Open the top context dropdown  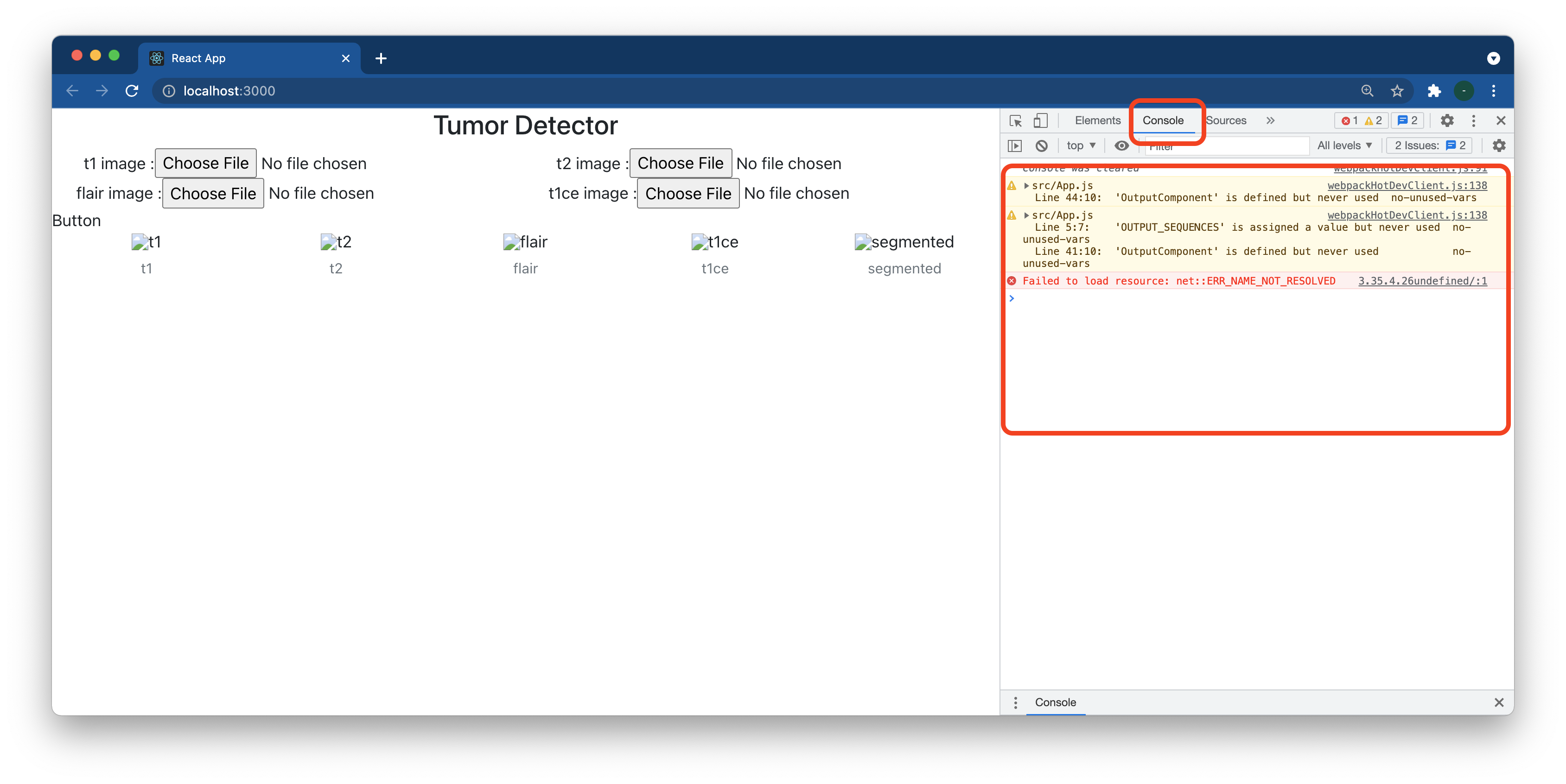[1080, 146]
